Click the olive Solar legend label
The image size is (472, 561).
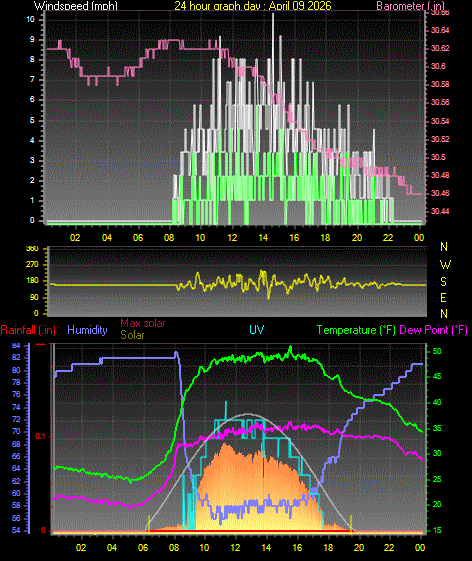point(132,335)
